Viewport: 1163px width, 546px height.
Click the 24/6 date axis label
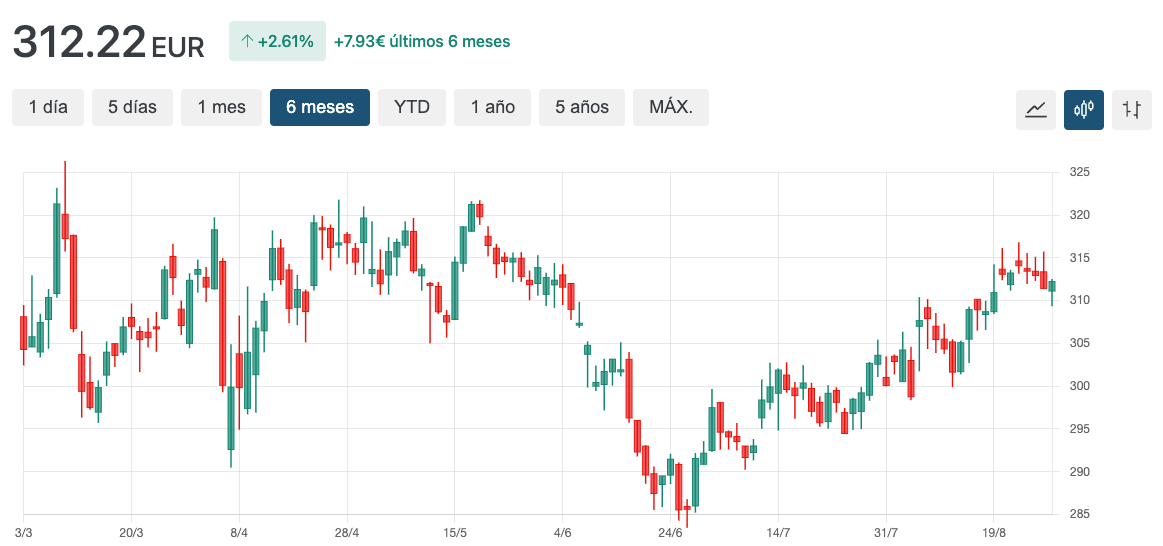[x=671, y=533]
